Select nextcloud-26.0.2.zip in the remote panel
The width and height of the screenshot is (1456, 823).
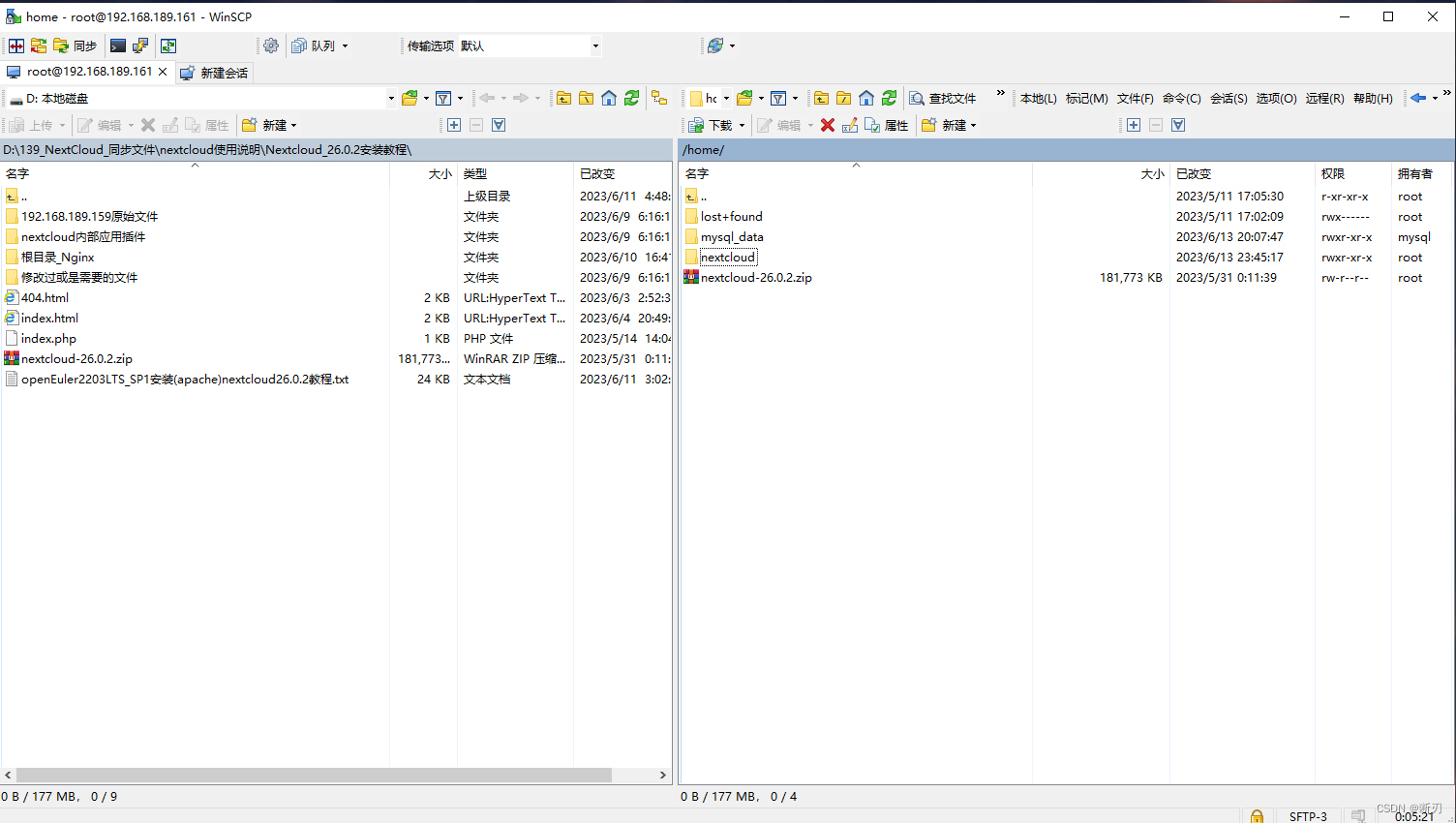tap(757, 278)
